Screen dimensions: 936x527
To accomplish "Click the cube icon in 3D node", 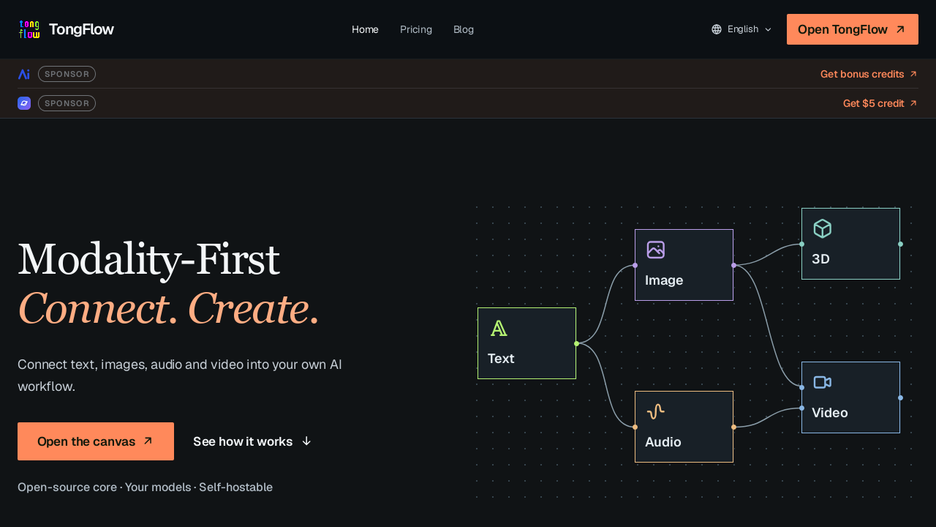I will tap(822, 229).
